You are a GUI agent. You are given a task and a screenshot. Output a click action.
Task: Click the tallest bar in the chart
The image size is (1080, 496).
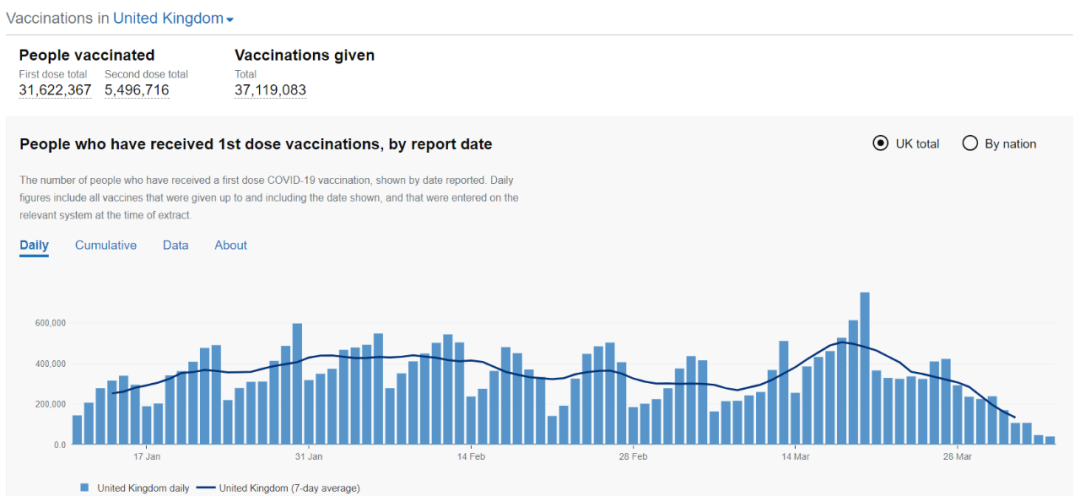865,368
